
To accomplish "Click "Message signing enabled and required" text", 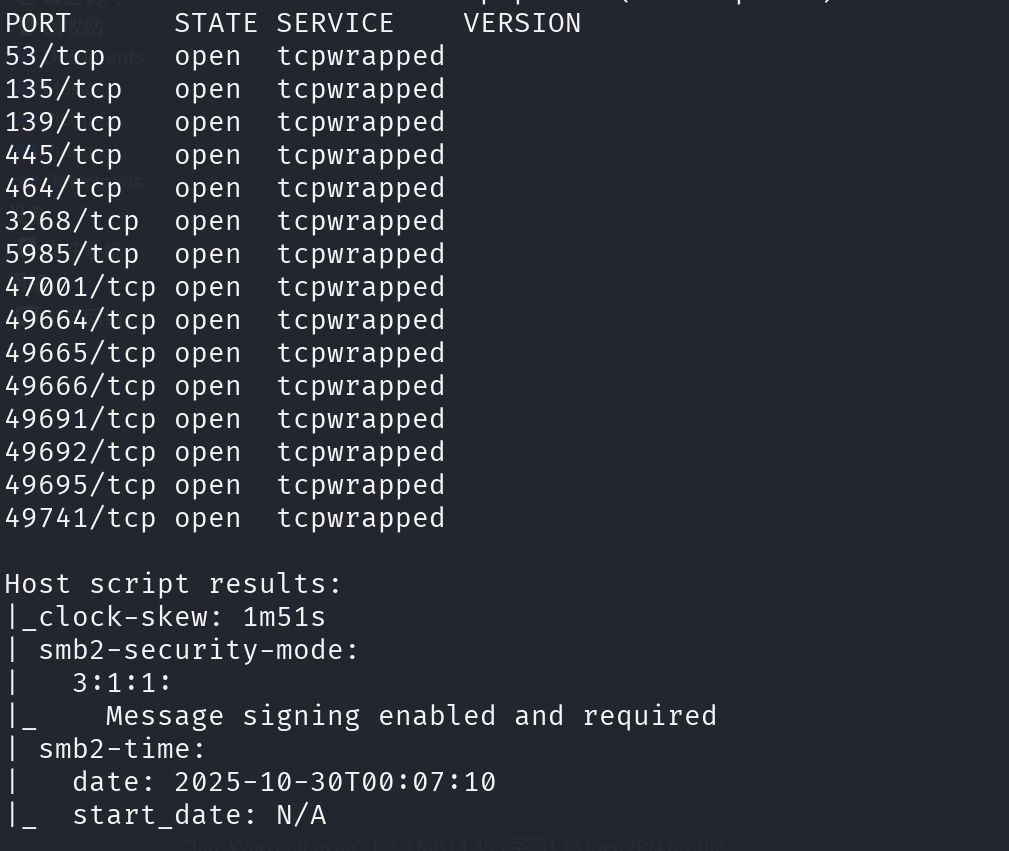I will [x=411, y=716].
